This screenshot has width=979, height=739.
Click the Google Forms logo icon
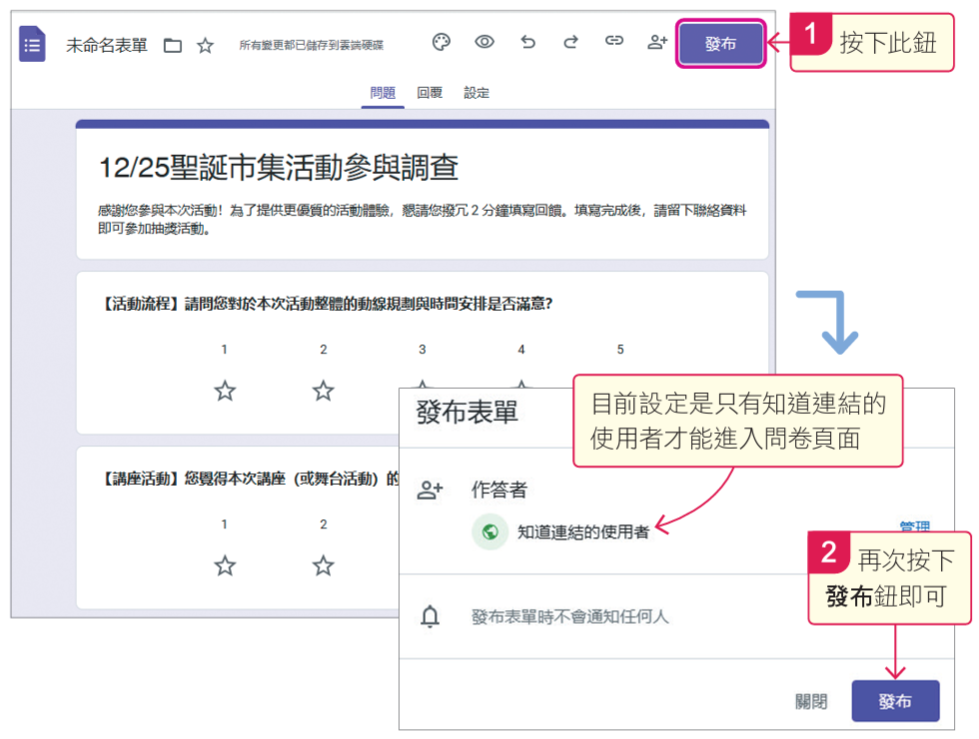point(32,43)
